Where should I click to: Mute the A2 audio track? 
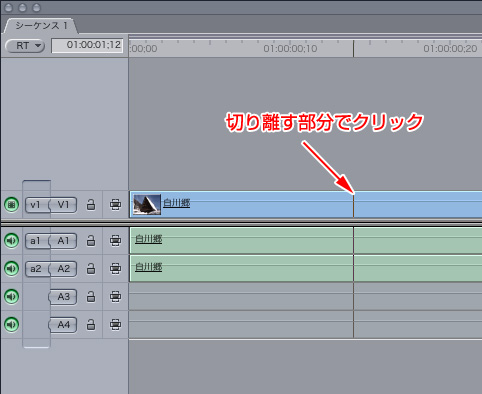(x=11, y=268)
